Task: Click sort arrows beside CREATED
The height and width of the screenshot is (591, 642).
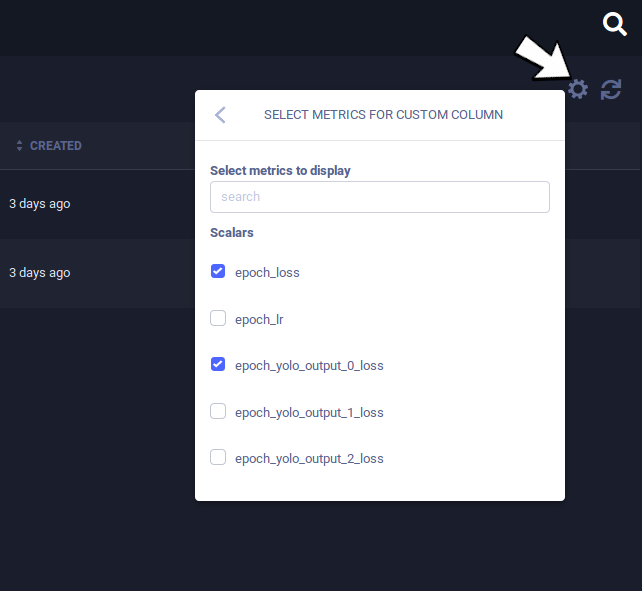Action: coord(19,146)
